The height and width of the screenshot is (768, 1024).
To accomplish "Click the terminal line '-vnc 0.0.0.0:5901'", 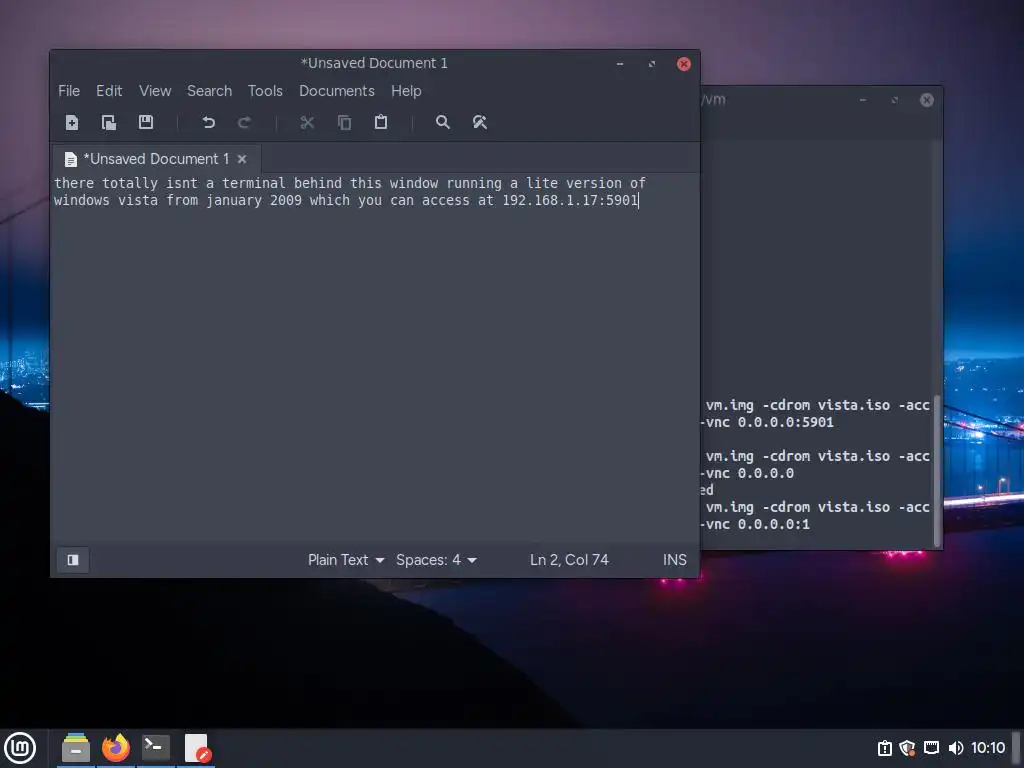I will (767, 422).
